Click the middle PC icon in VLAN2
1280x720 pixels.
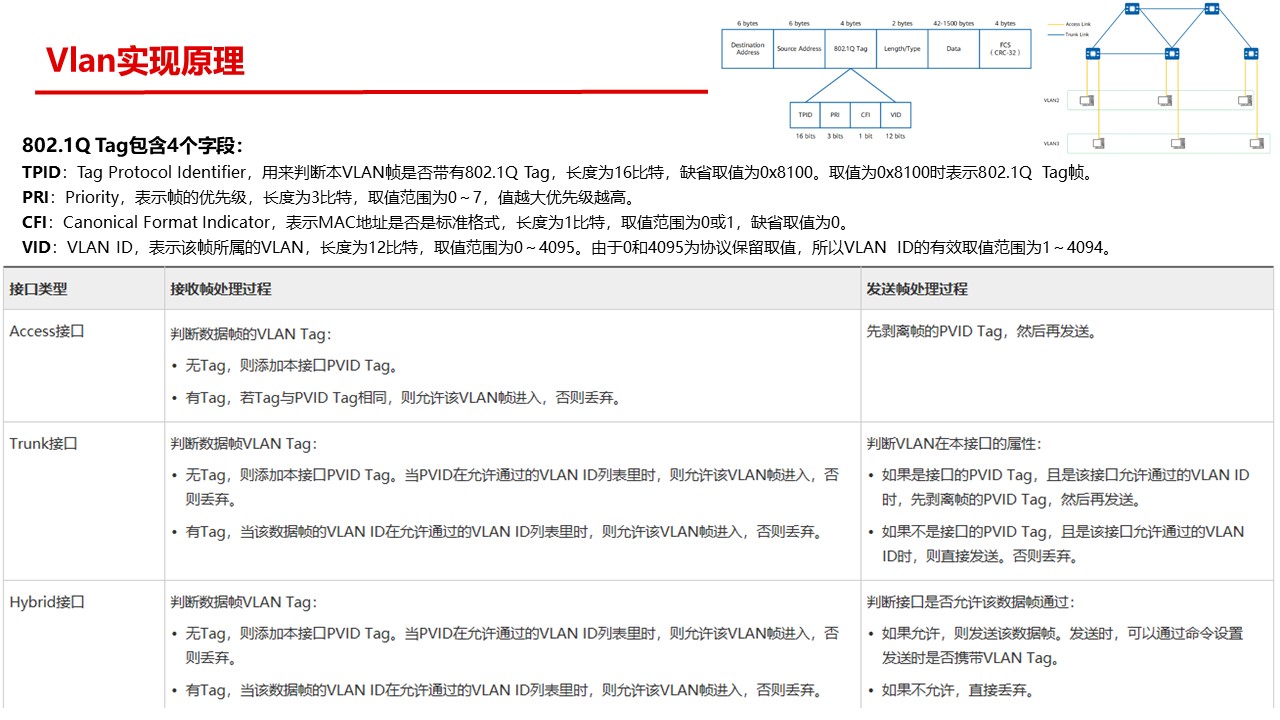point(1165,100)
